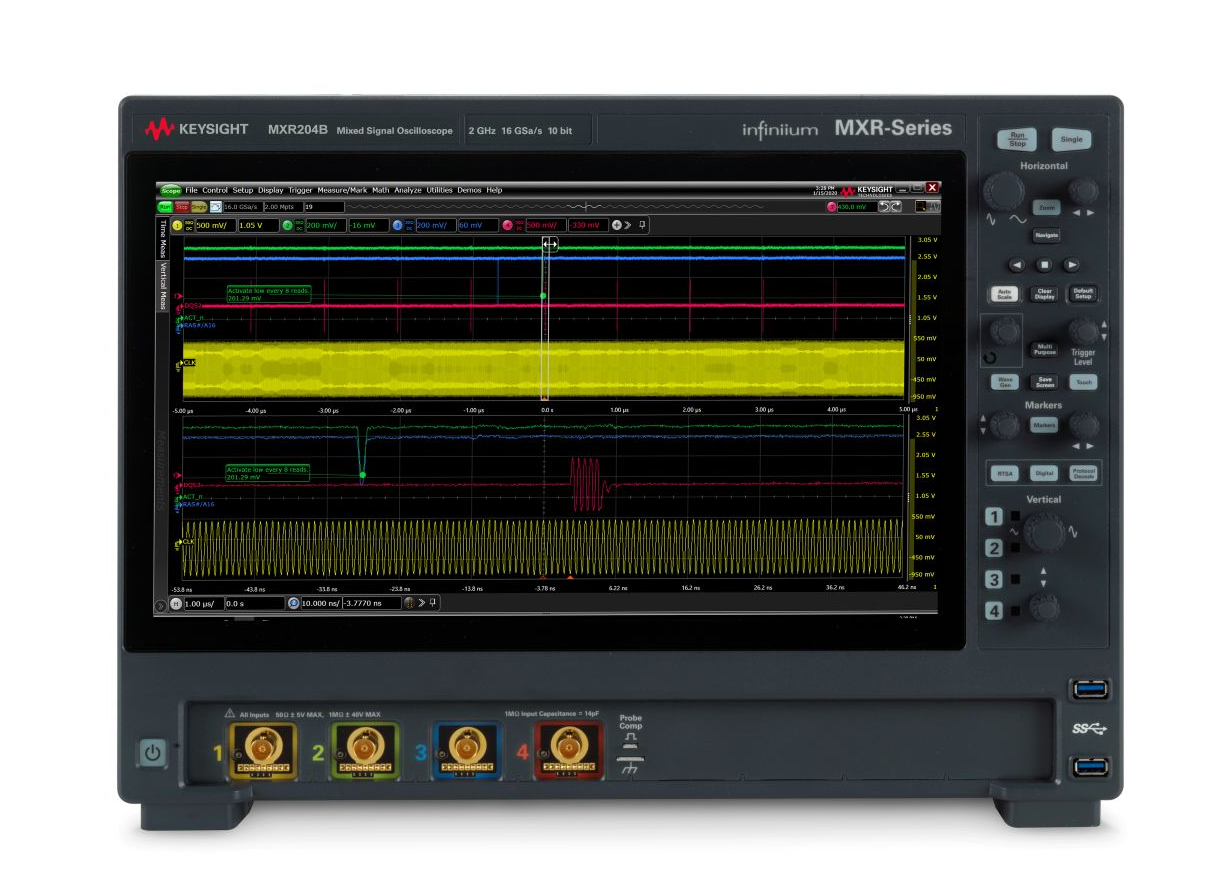This screenshot has height=894, width=1206.
Task: Click the zoom magnifier icon in horizontal bar
Action: tap(293, 604)
